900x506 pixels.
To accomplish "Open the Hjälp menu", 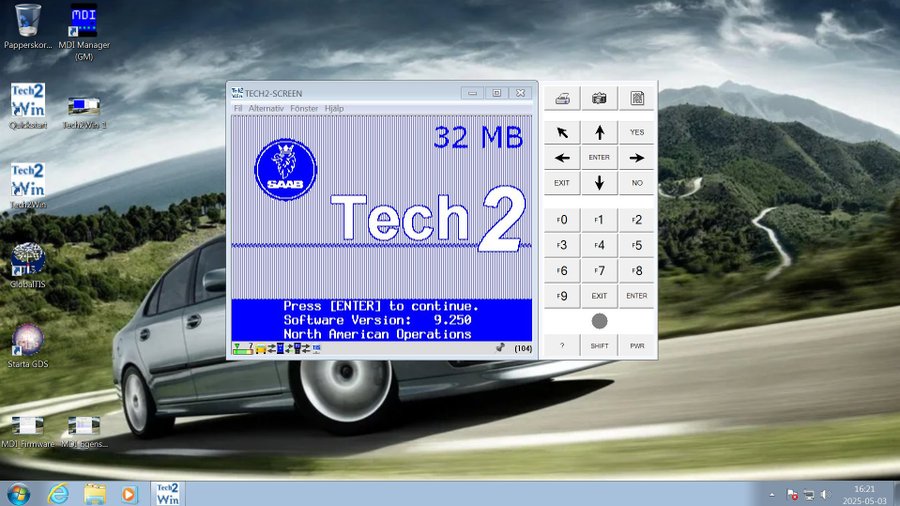I will tap(334, 108).
